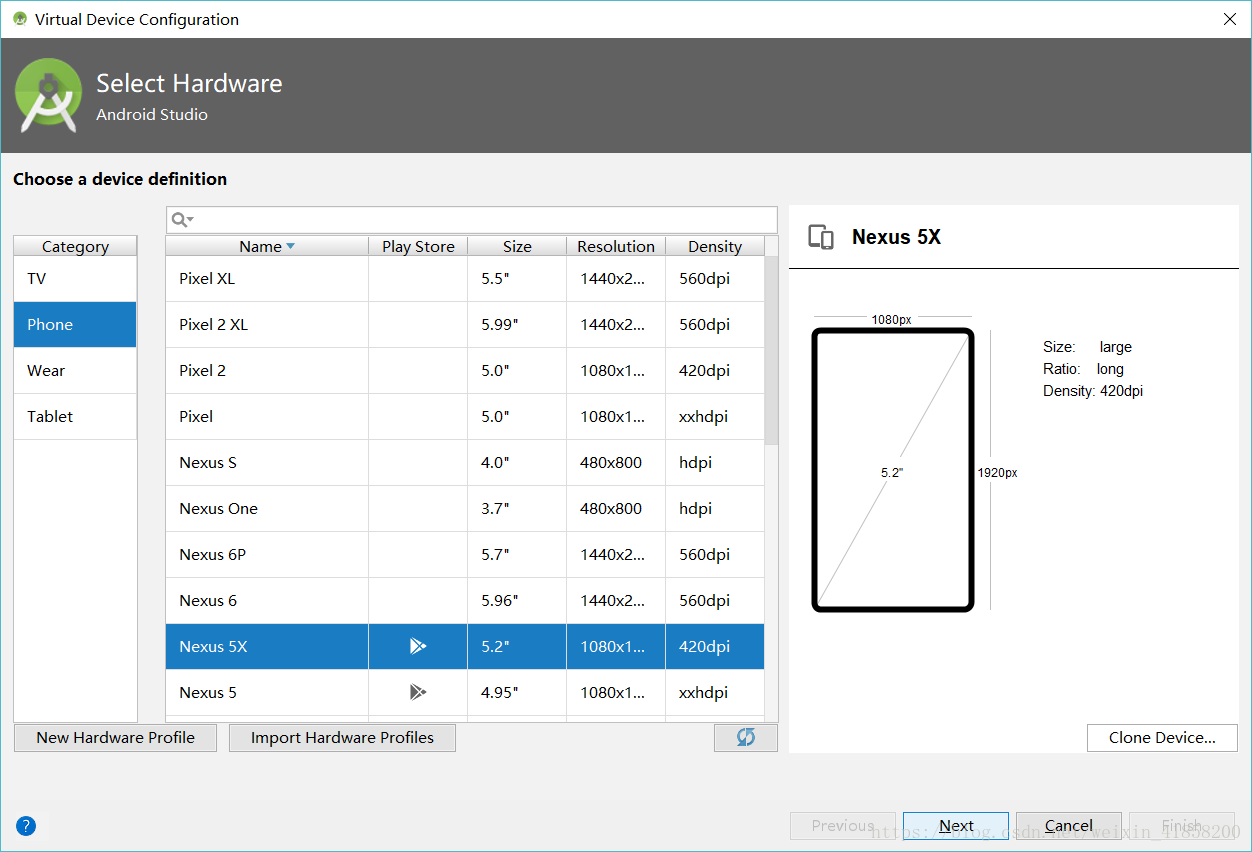Viewport: 1252px width, 852px height.
Task: Click hdpi density in Nexus One row
Action: [715, 509]
